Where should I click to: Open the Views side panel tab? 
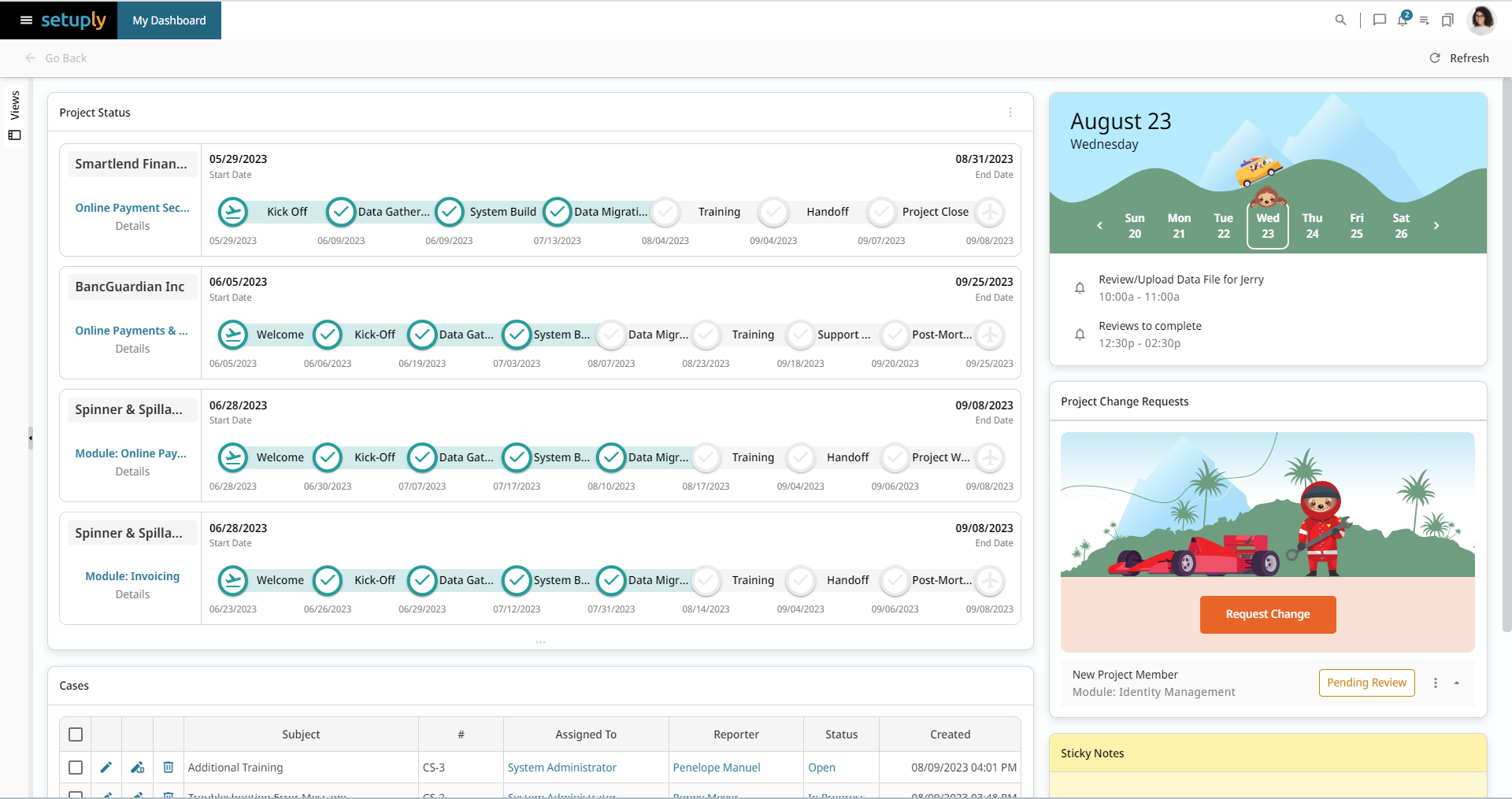tap(15, 116)
